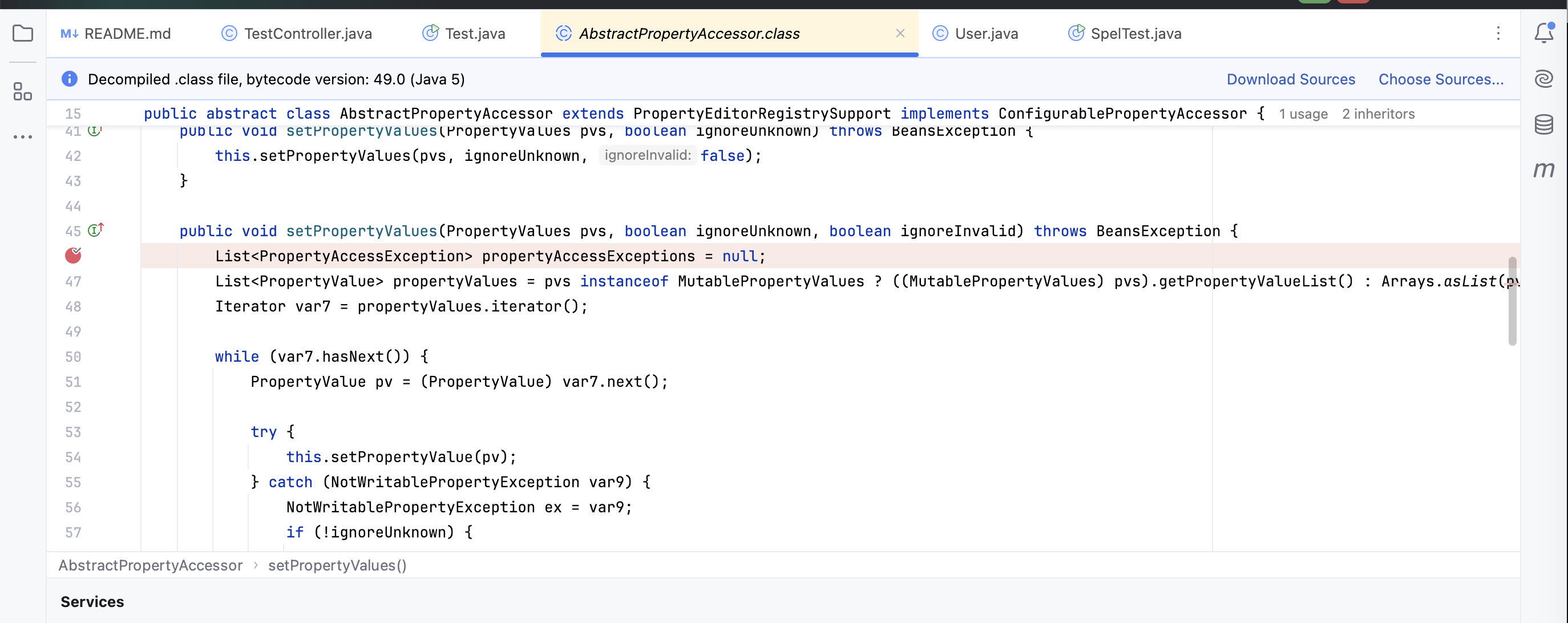Open the AI Assistant spiral icon
This screenshot has height=623, width=1568.
point(1543,79)
